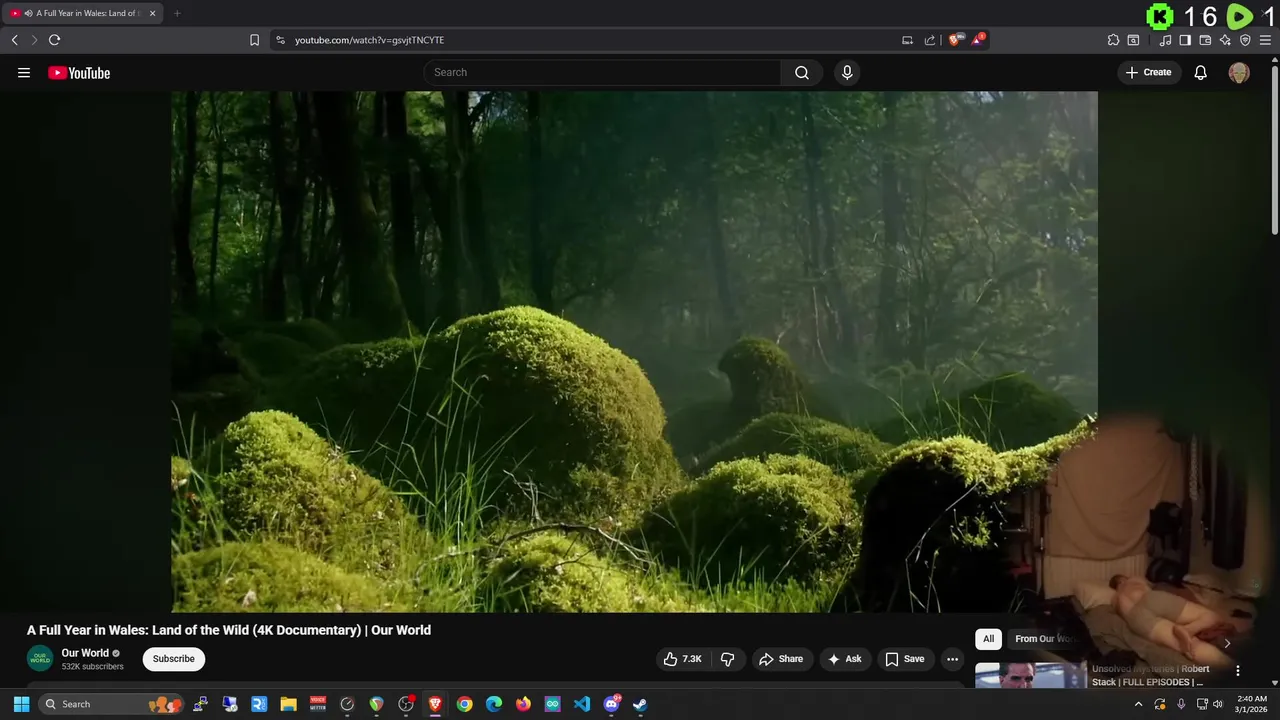Share the Wales documentary video
Image resolution: width=1280 pixels, height=720 pixels.
781,659
